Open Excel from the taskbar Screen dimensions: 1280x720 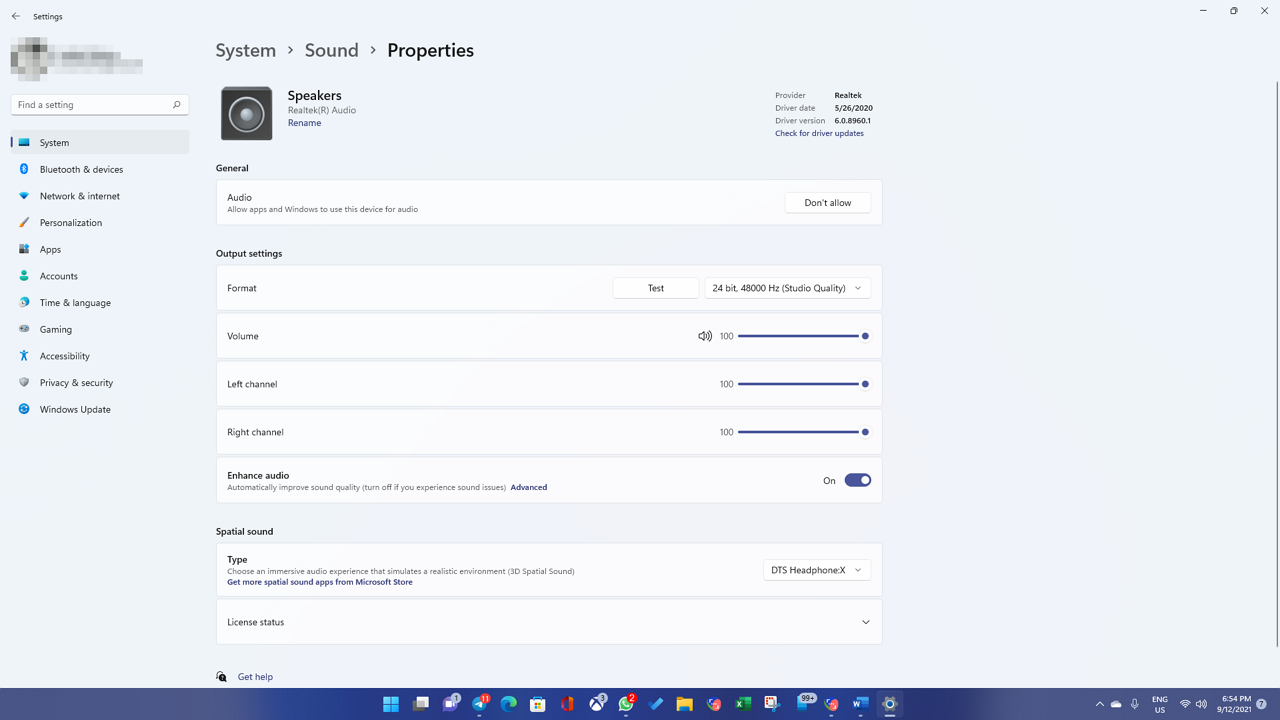pos(743,704)
